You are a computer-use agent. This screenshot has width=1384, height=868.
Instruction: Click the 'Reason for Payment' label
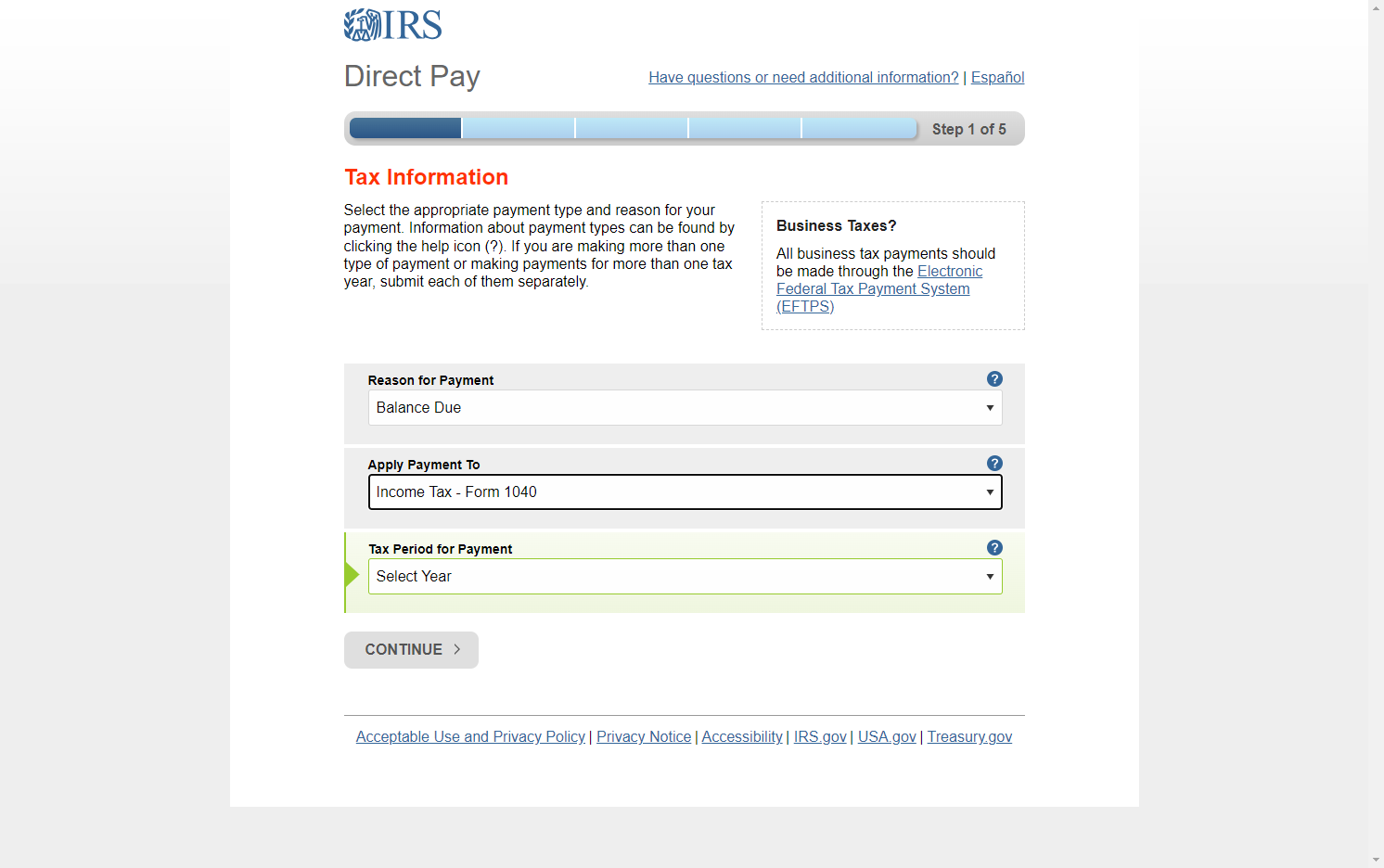[x=430, y=380]
